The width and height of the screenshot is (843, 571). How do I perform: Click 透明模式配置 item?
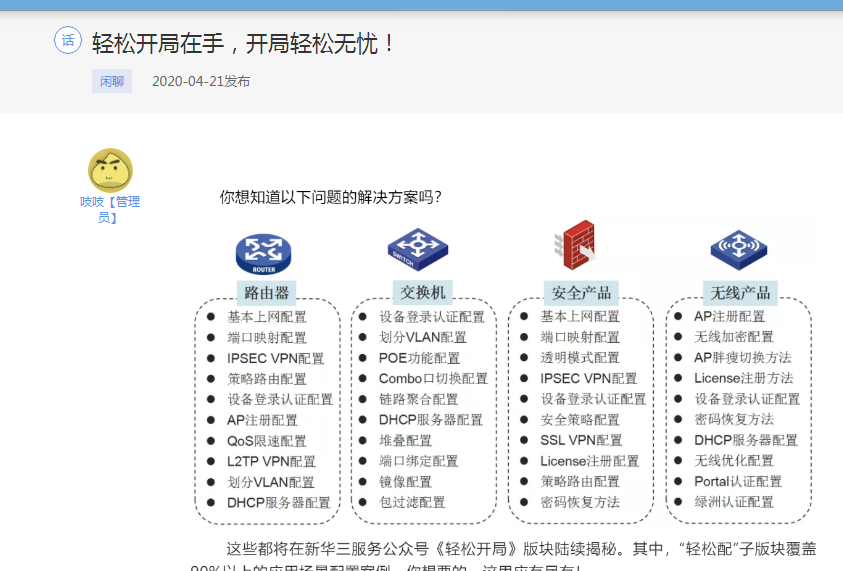pos(580,358)
